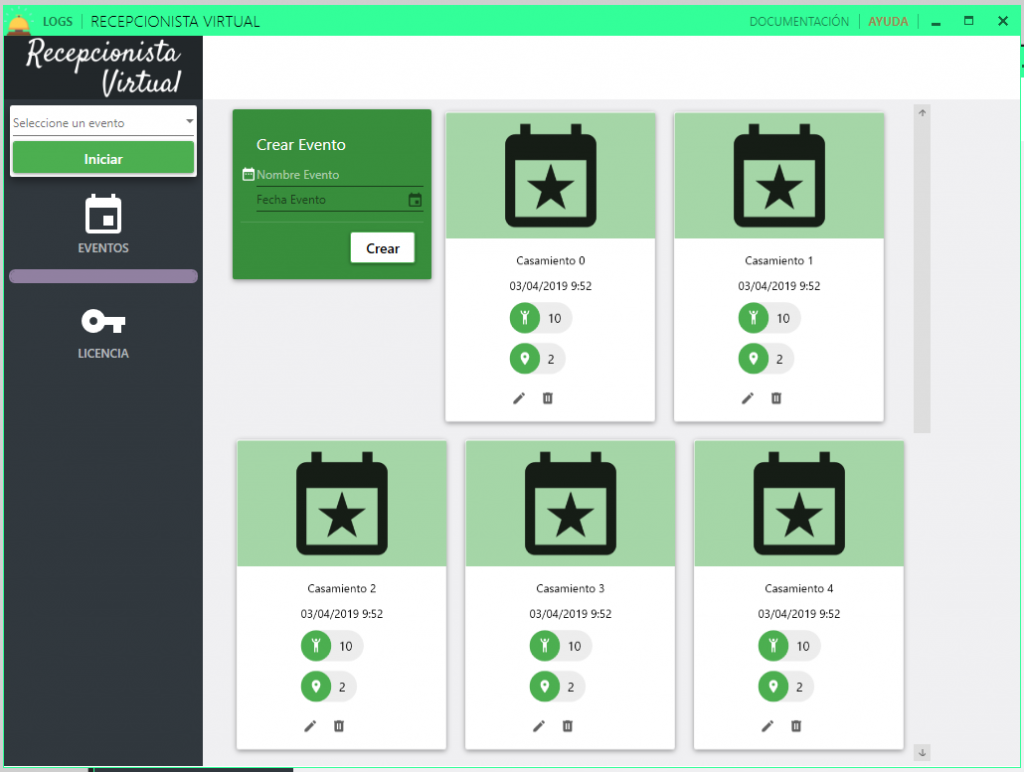The height and width of the screenshot is (772, 1024).
Task: Click the location pin icon on Casamiento 0
Action: (524, 359)
